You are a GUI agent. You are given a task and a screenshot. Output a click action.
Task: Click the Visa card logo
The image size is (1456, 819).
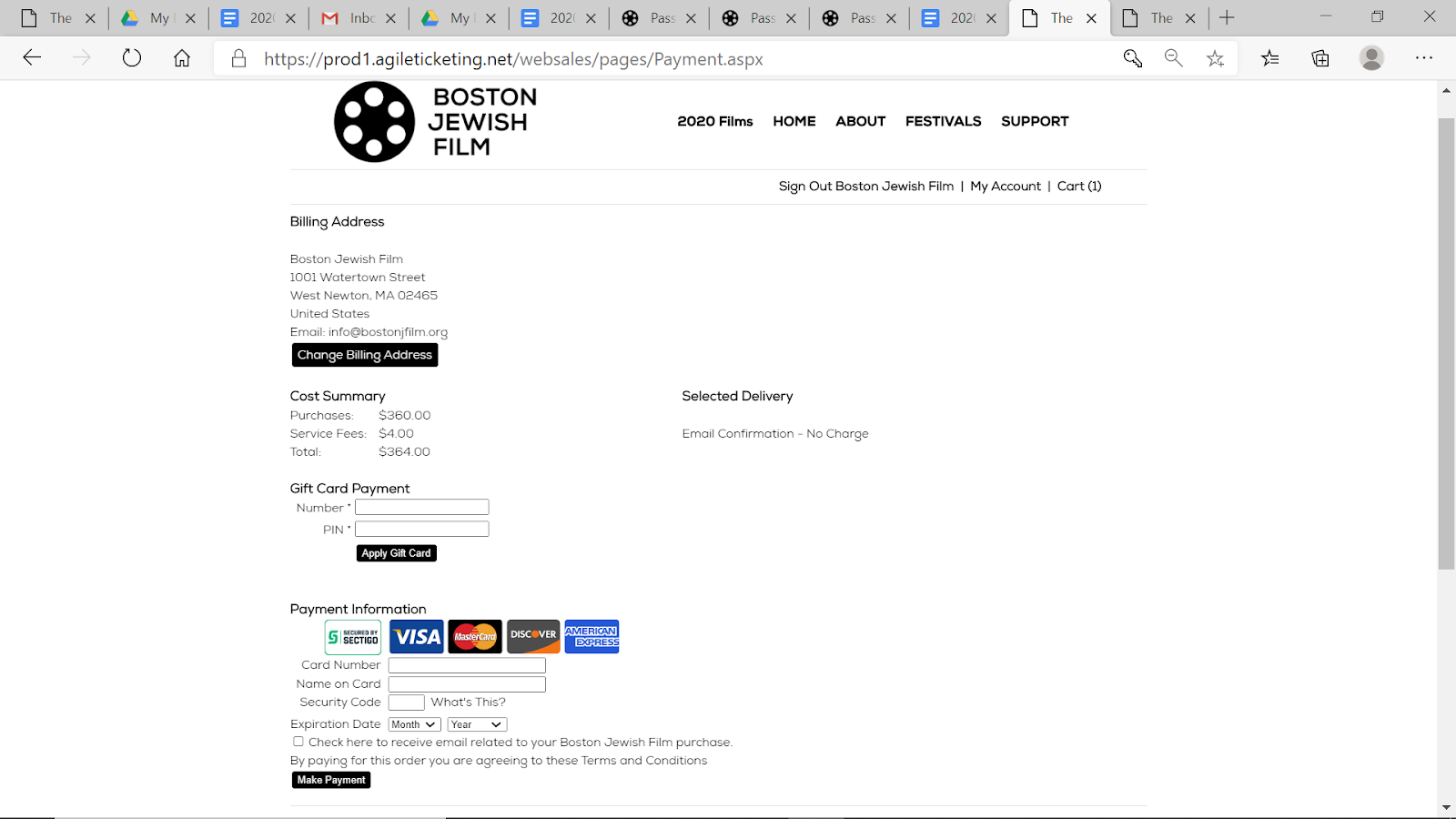[416, 637]
